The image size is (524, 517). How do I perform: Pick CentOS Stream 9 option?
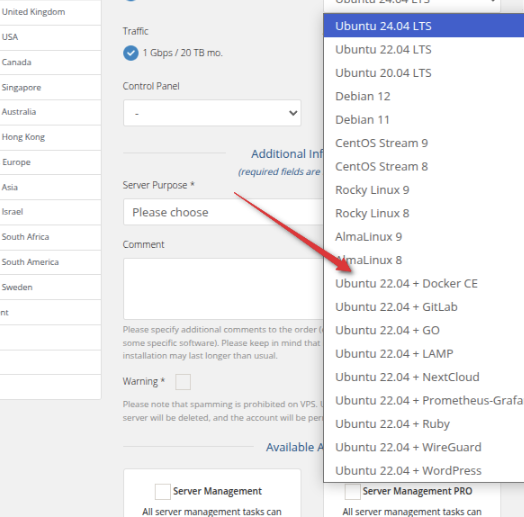(x=424, y=143)
